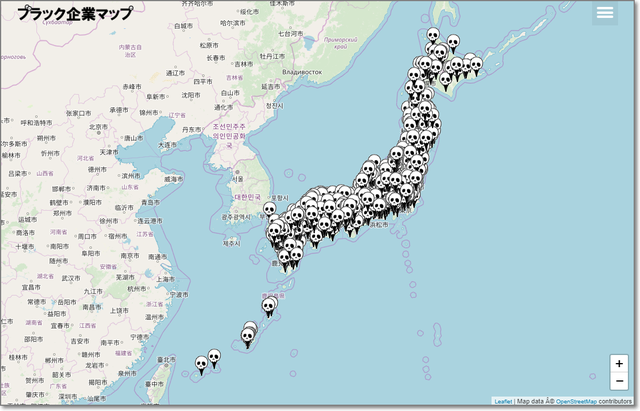Zoom in with the plus button
This screenshot has width=640, height=411.
619,363
